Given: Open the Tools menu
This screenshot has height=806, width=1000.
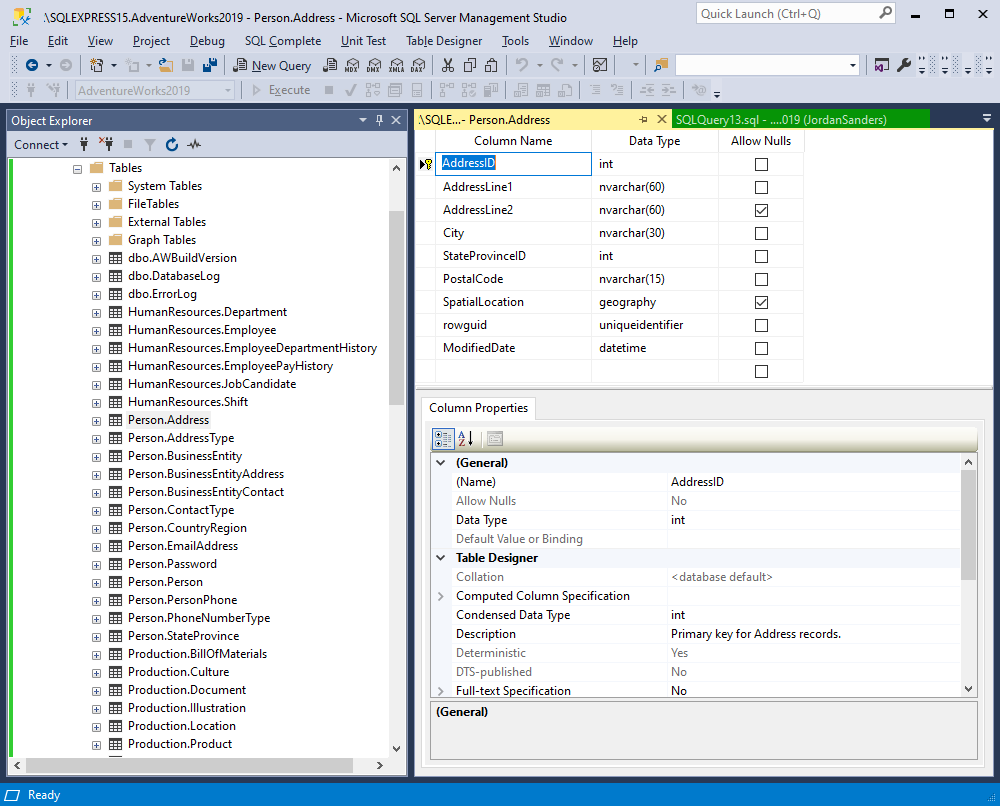Looking at the screenshot, I should tap(515, 41).
